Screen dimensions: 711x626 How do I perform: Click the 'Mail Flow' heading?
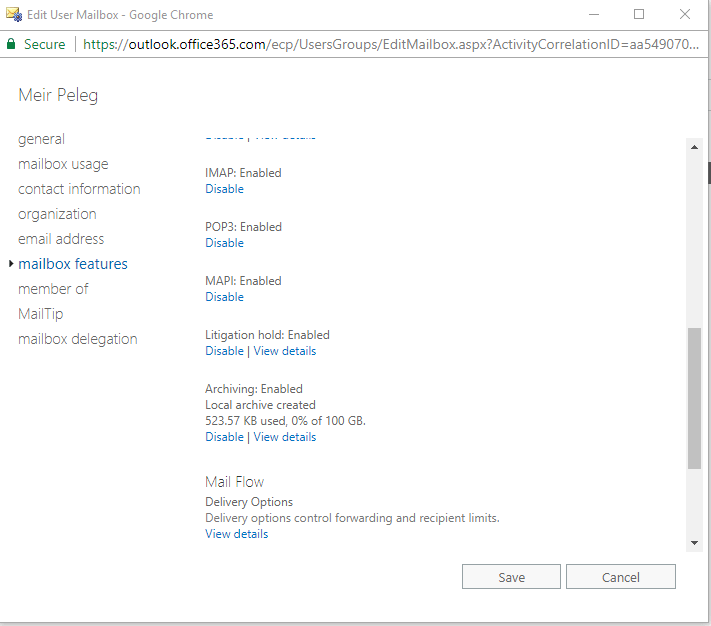[234, 482]
